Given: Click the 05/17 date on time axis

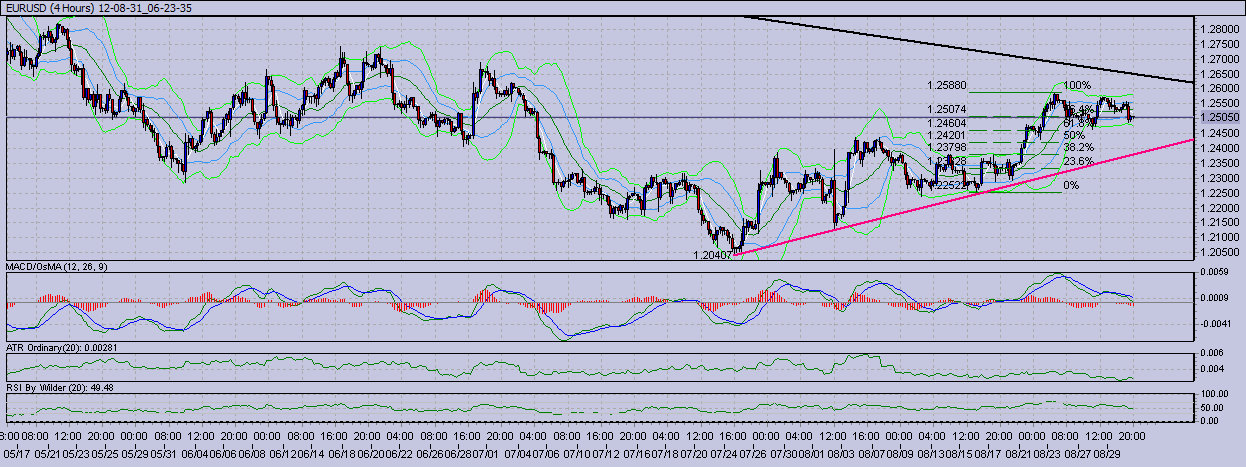Looking at the screenshot, I should [x=17, y=455].
